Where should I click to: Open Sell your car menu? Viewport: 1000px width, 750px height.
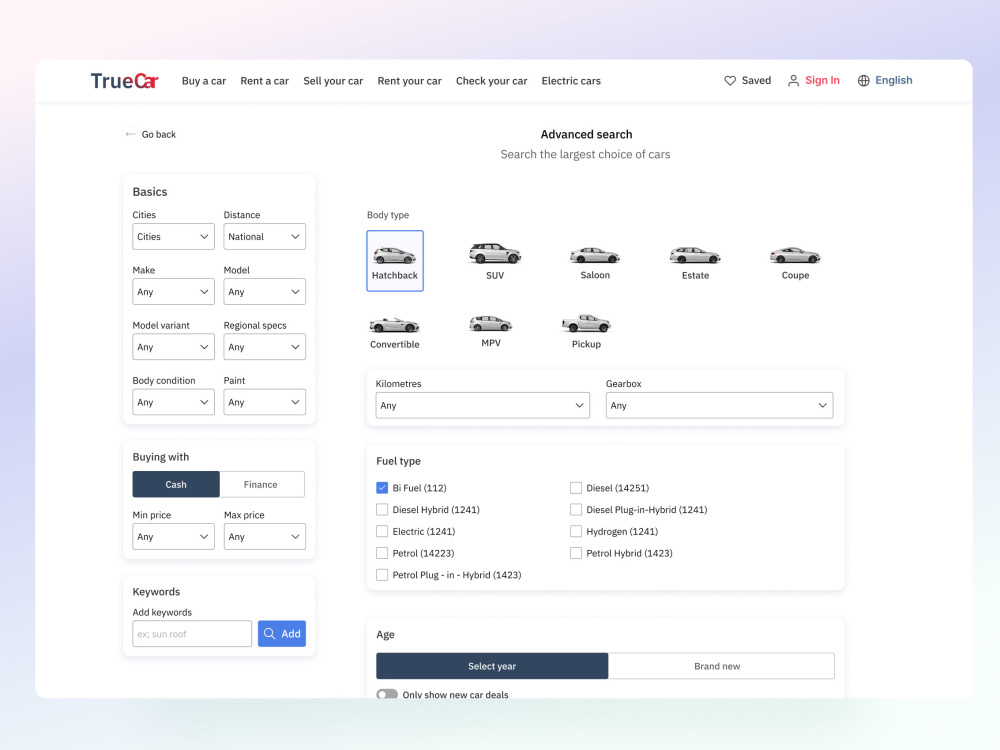[x=333, y=81]
